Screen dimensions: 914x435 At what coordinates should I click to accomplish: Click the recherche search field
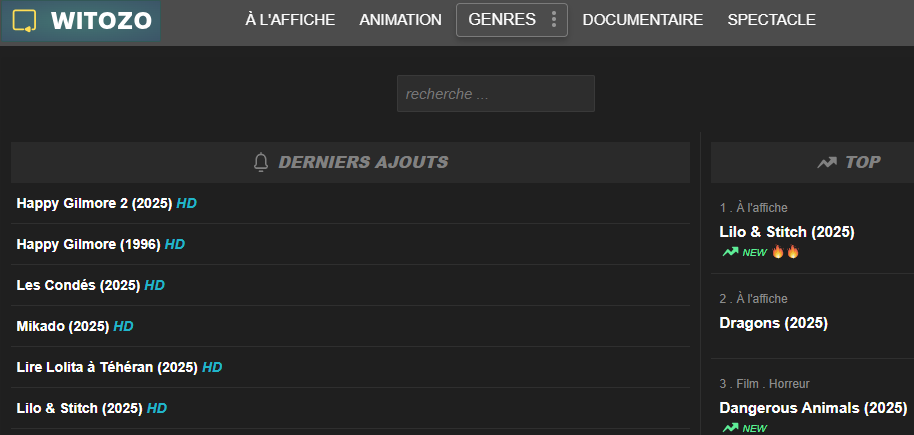496,93
